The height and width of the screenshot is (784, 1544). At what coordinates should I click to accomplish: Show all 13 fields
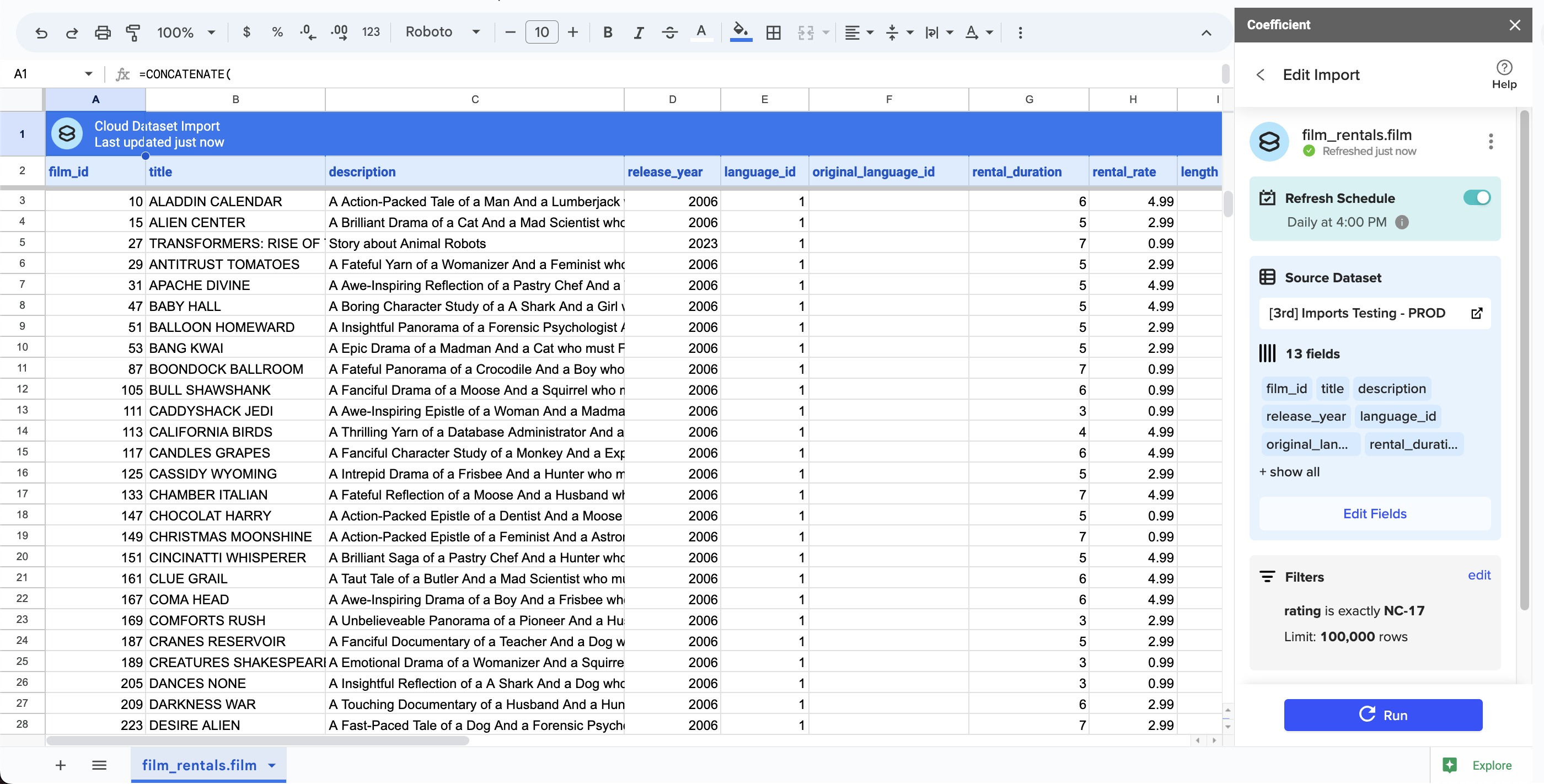pyautogui.click(x=1289, y=472)
